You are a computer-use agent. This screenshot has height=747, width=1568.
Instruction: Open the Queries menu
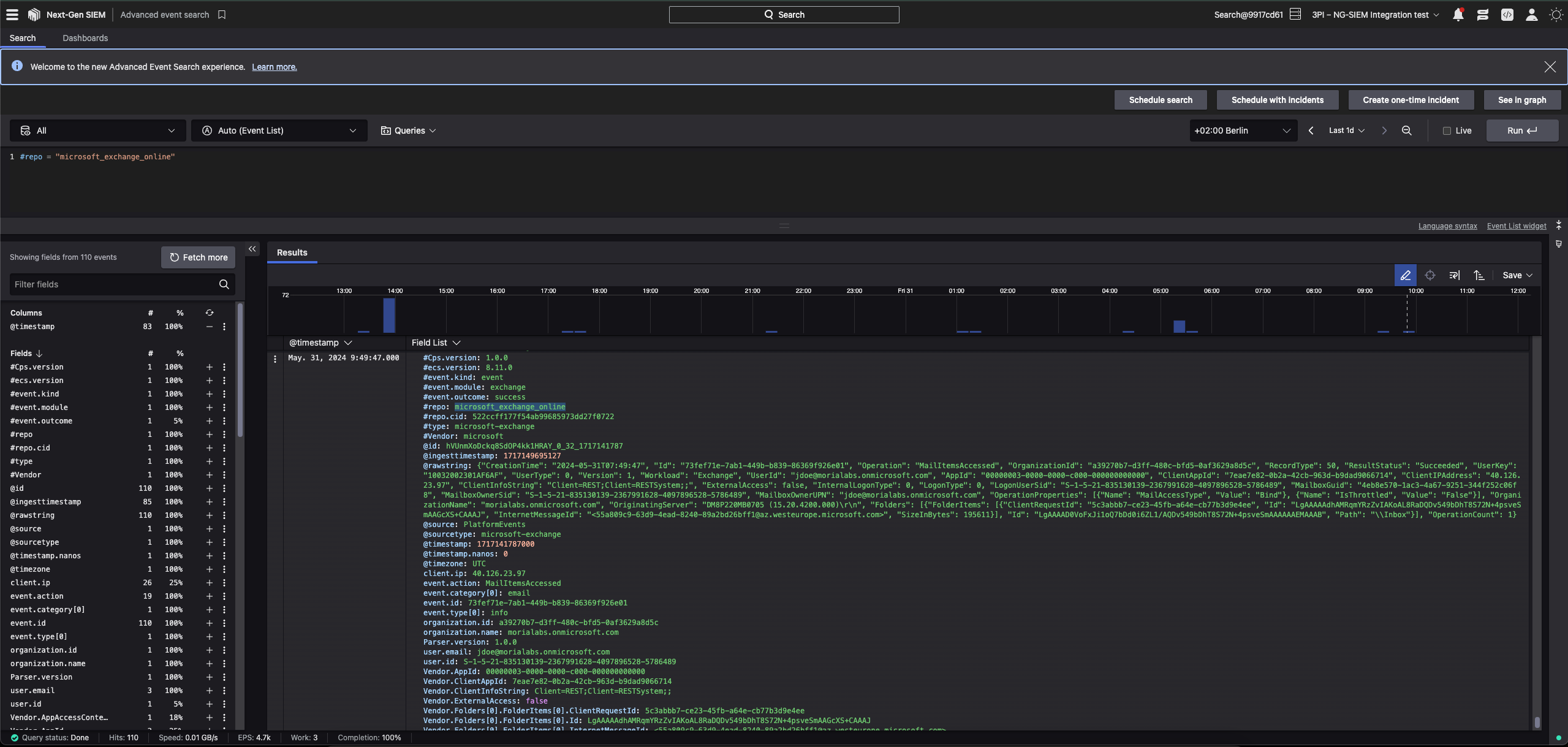click(x=409, y=131)
